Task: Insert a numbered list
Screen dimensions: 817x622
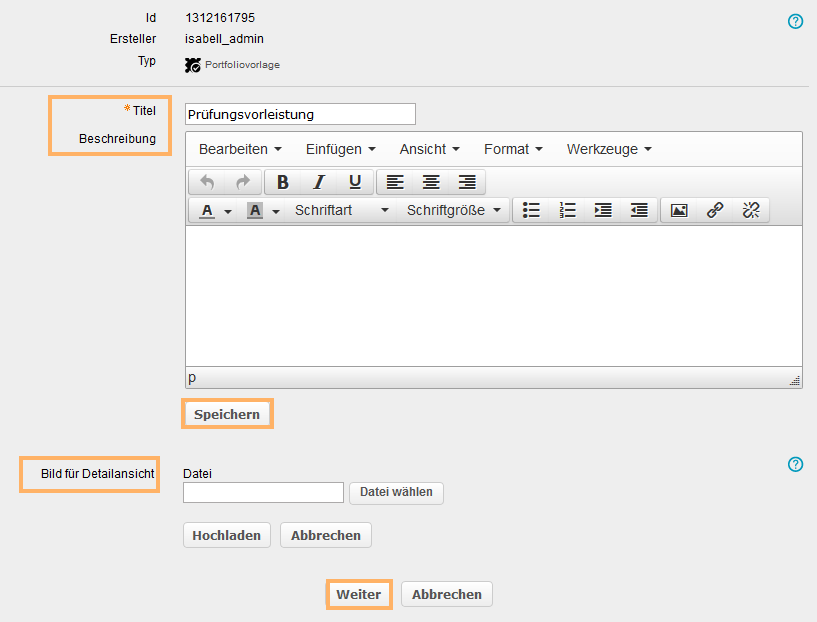Action: tap(568, 210)
